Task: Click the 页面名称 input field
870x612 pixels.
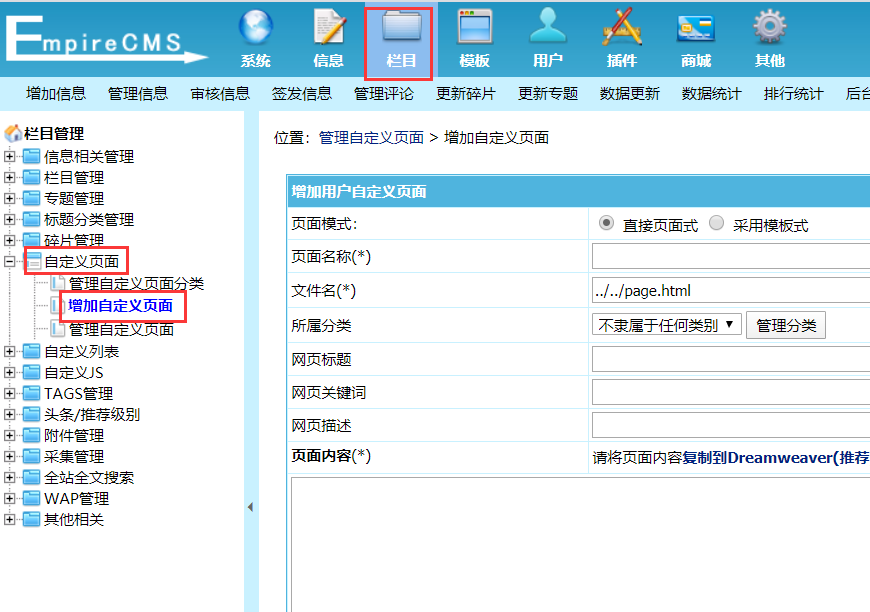Action: 731,256
